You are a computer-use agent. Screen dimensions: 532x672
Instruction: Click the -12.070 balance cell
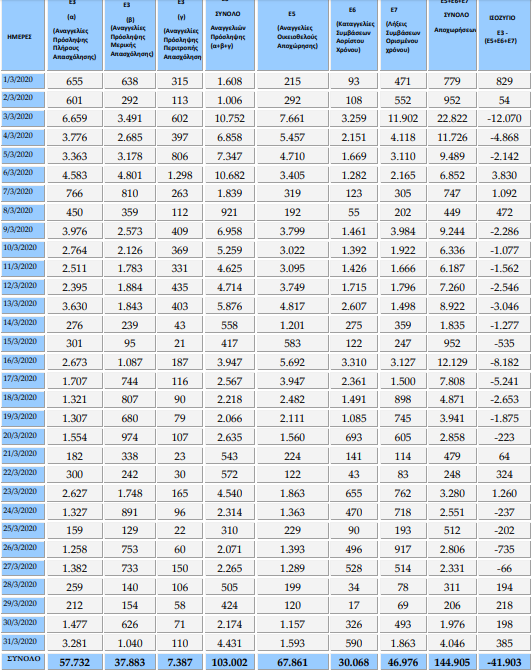point(504,119)
